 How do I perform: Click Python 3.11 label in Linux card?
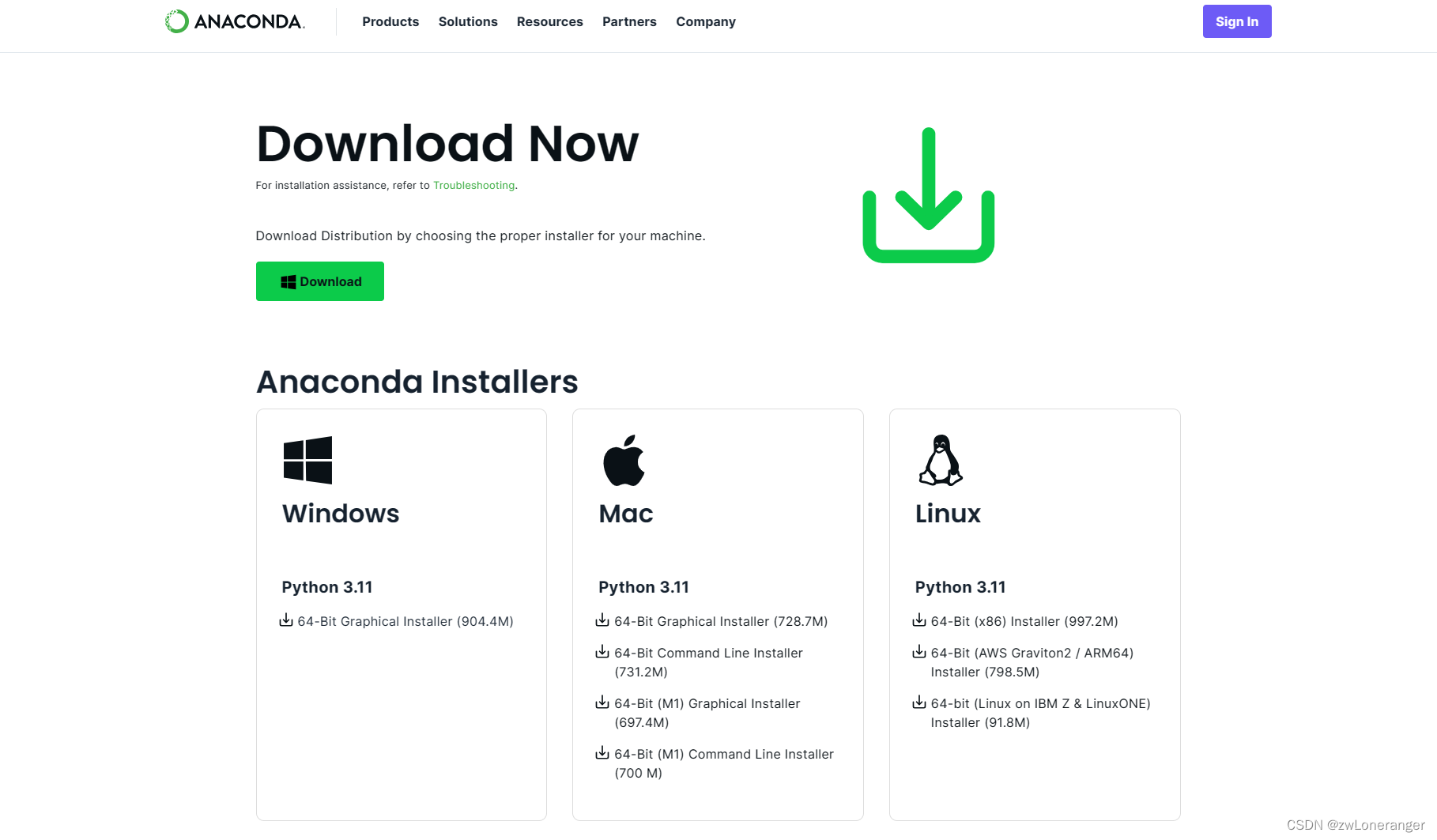pyautogui.click(x=960, y=587)
